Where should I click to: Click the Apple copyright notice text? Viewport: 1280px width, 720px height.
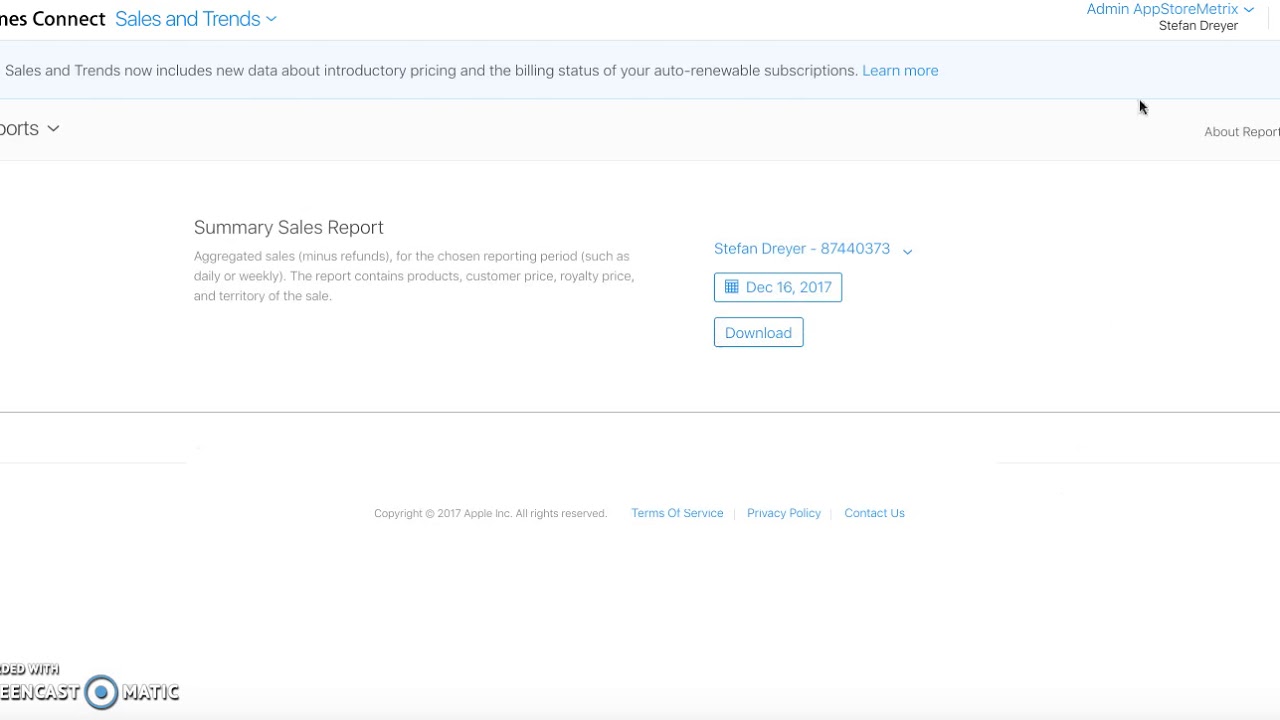(x=490, y=513)
